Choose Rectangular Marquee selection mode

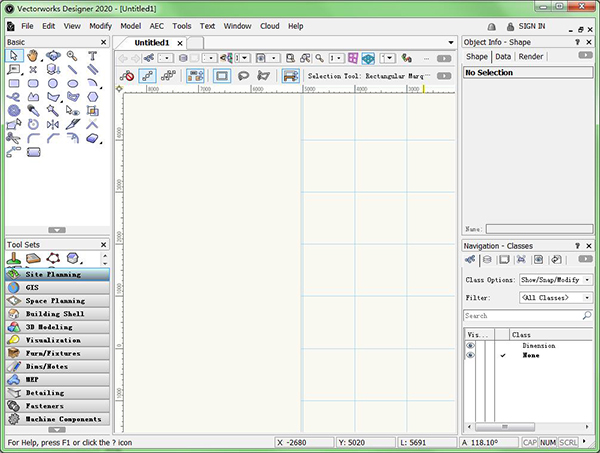pos(221,76)
